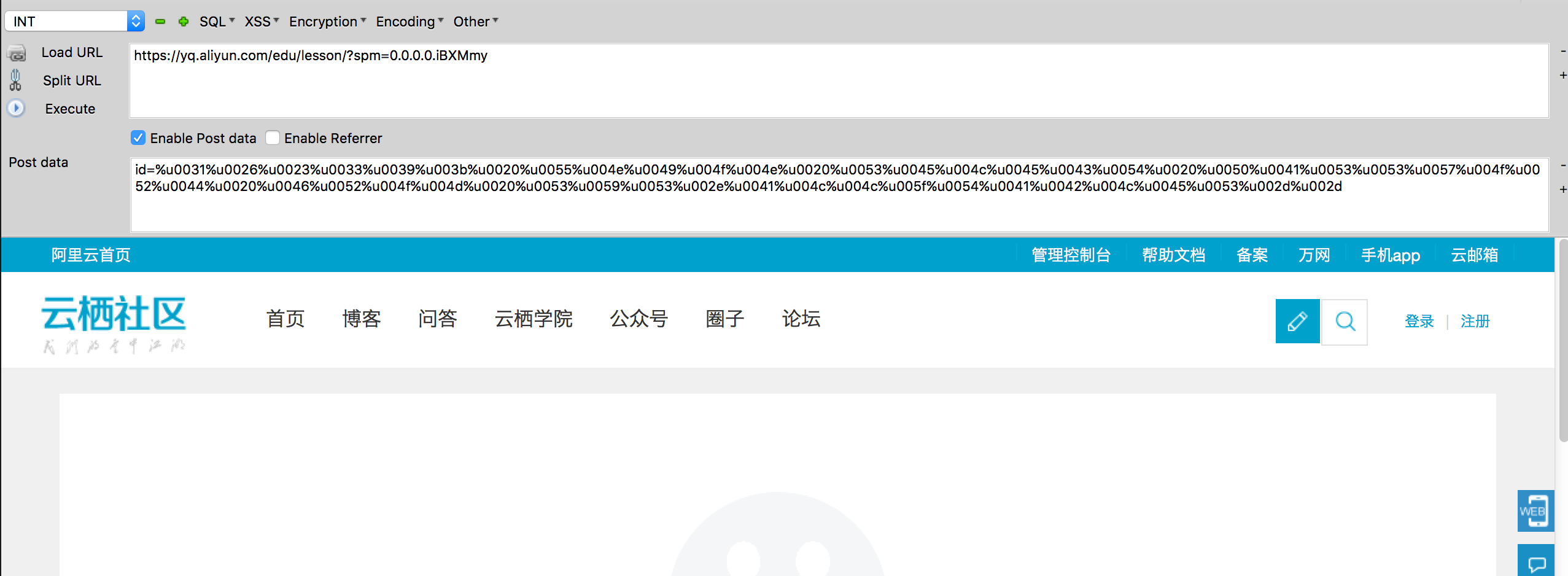This screenshot has width=1568, height=576.
Task: Click the WEB mobile floating icon
Action: (x=1535, y=511)
